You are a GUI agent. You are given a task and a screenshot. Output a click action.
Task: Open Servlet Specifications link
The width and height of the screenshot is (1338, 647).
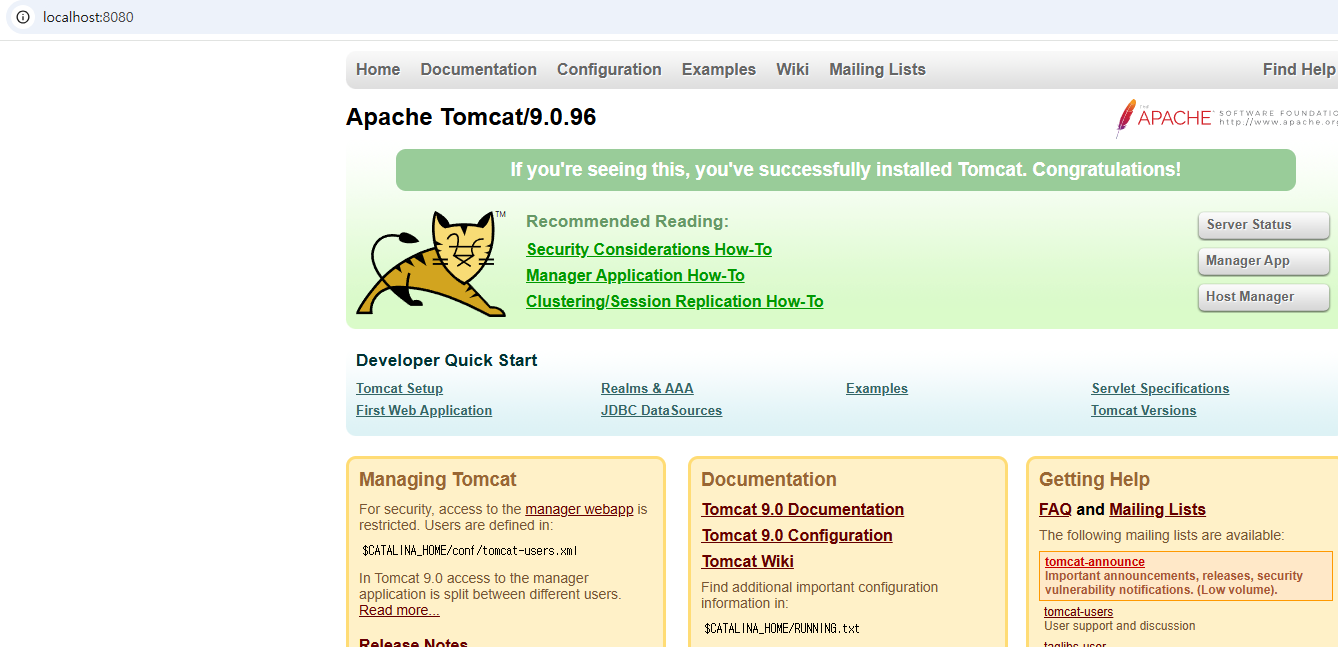click(x=1160, y=388)
